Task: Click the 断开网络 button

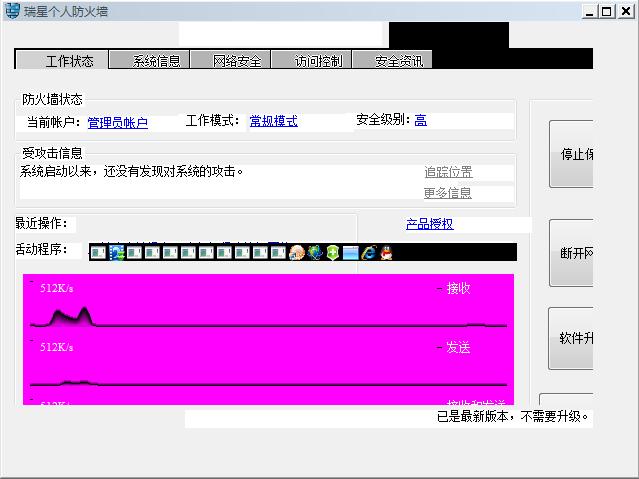Action: tap(571, 253)
